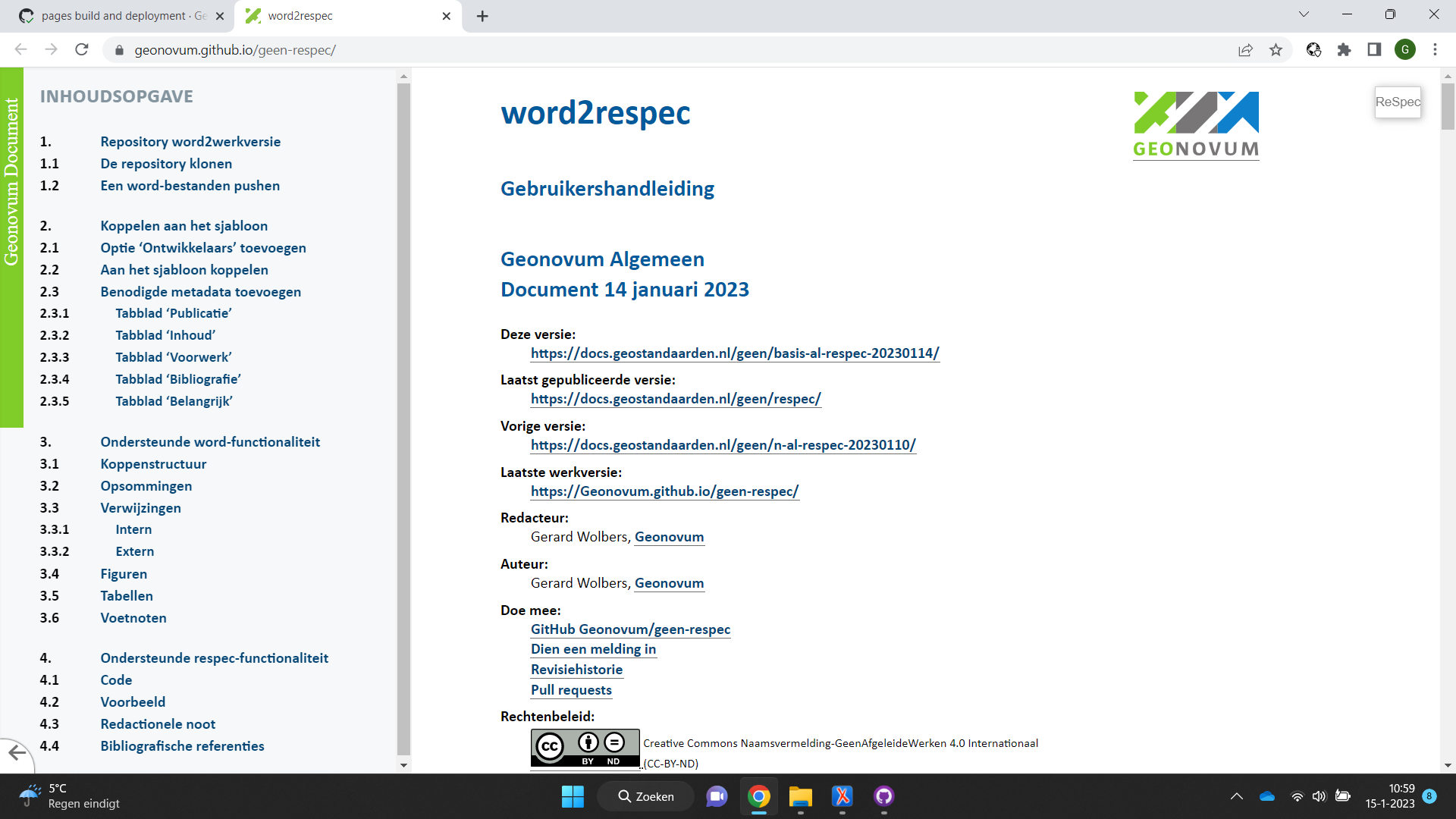Open notification center badge
Viewport: 1456px width, 819px height.
click(1429, 796)
